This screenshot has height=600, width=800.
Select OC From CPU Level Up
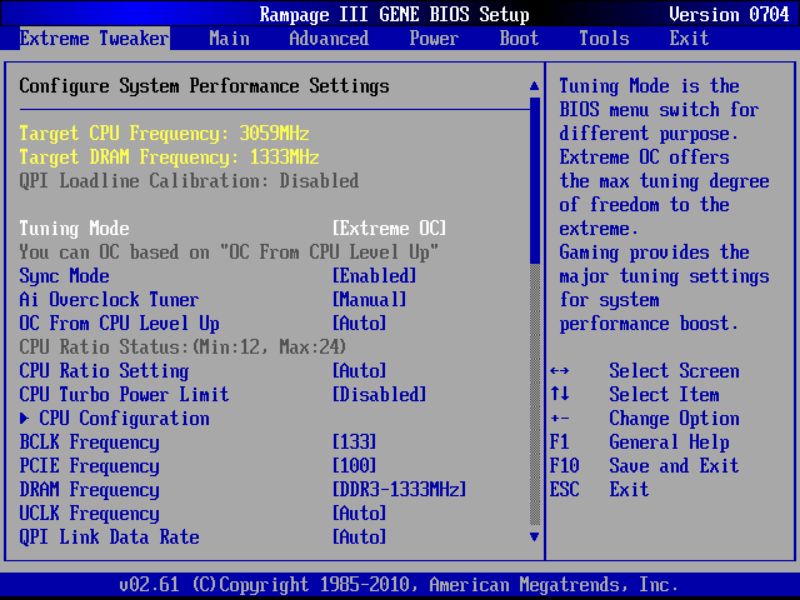click(x=119, y=323)
